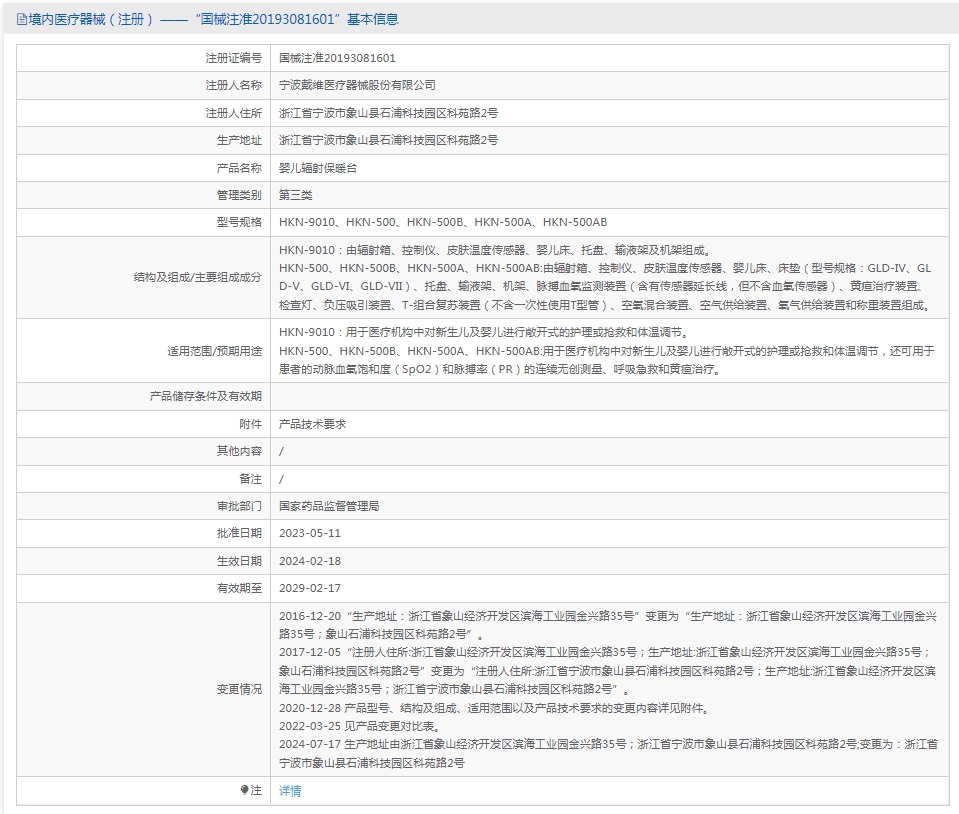
Task: Click the entry 2022-03-25 见产品变更对比表
Action: click(x=360, y=727)
